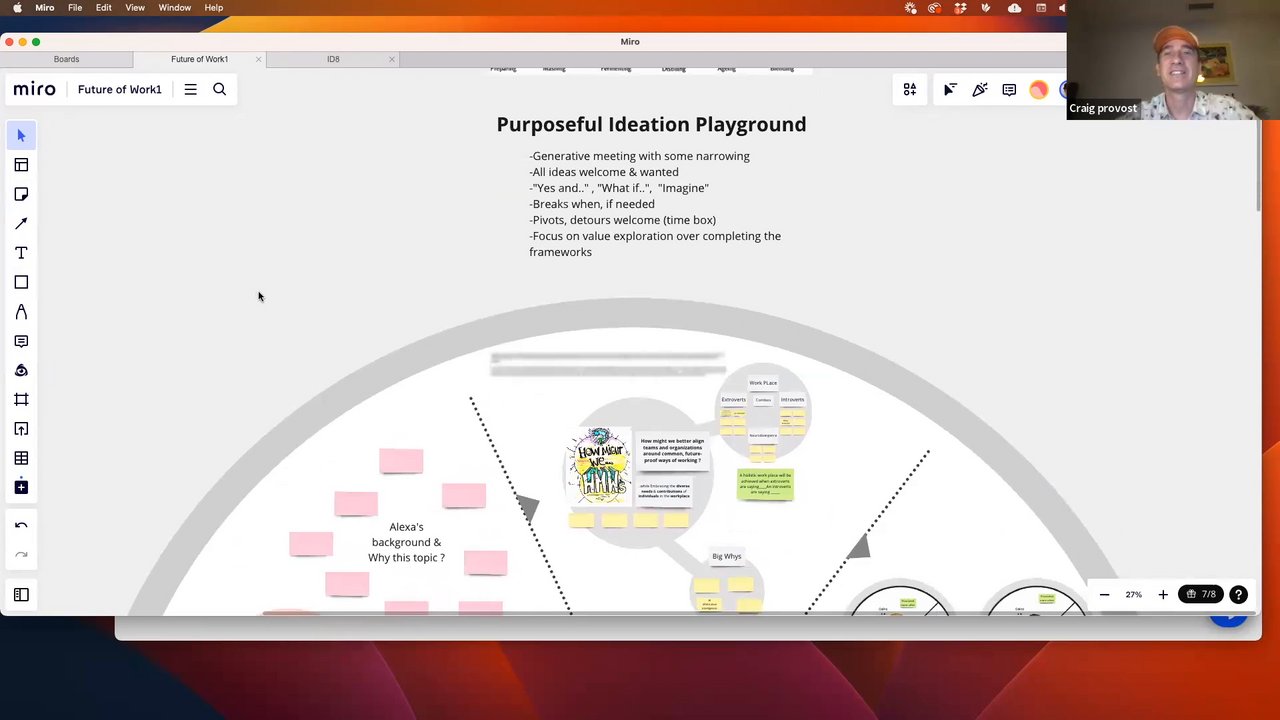
Task: Click the Dropbox menu bar icon
Action: pyautogui.click(x=961, y=8)
